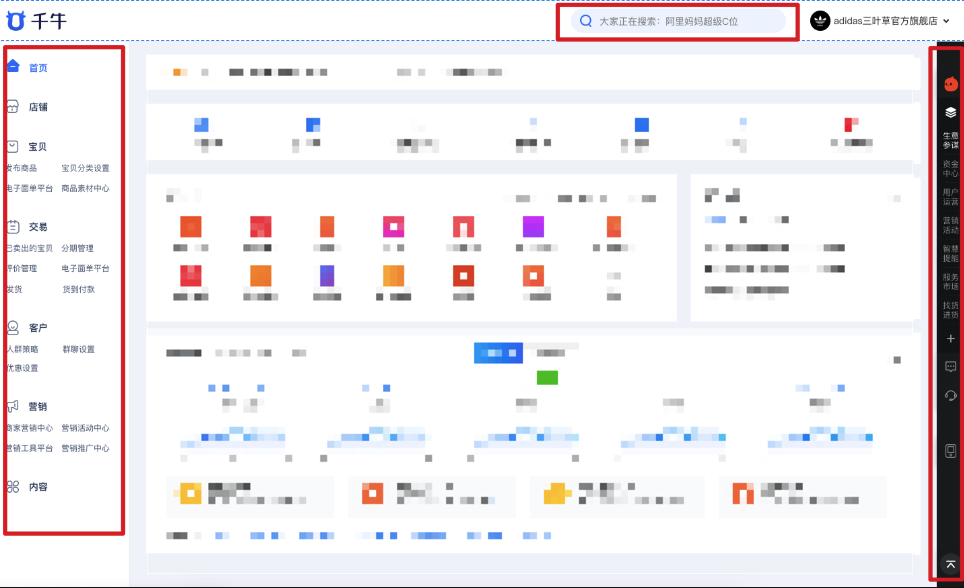
Task: Open 电子面单平台 under 交易
Action: pyautogui.click(x=85, y=268)
